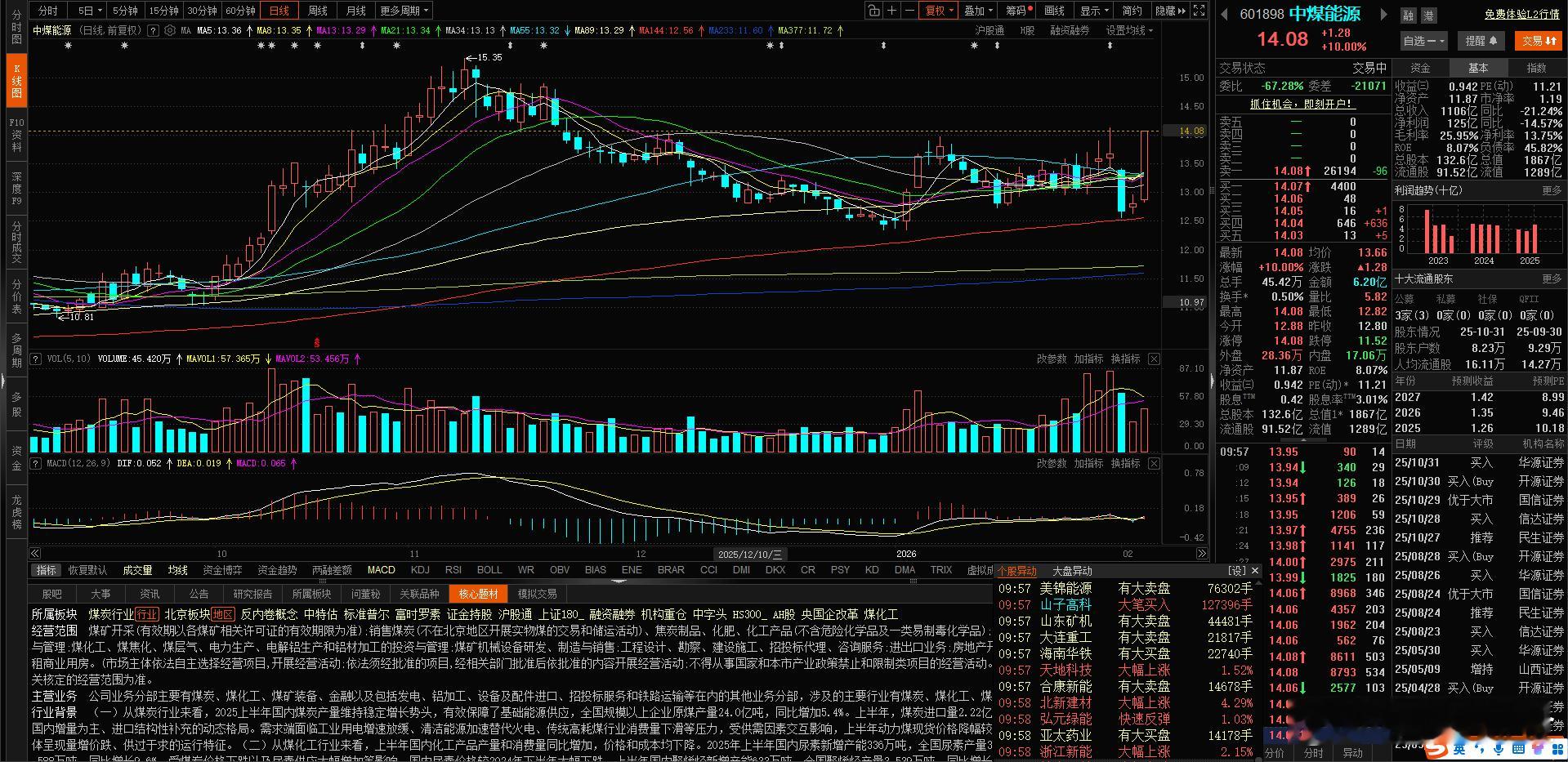Image resolution: width=1568 pixels, height=762 pixels.
Task: Zoom in using the plus icon on chart toolbar
Action: 893,11
